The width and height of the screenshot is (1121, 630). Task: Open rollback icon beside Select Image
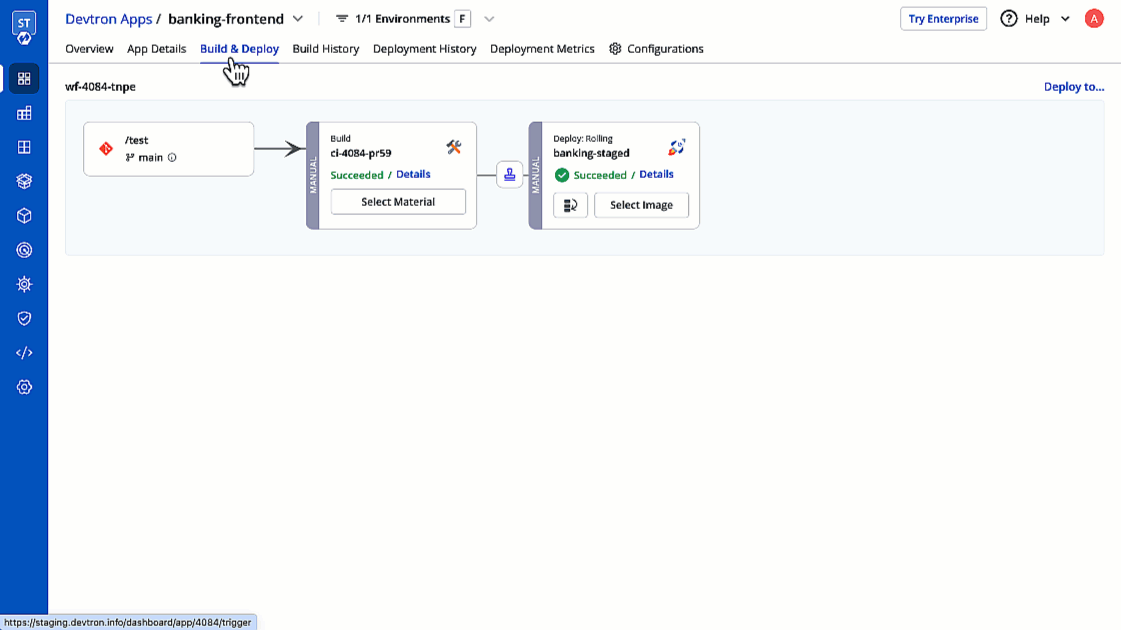click(571, 205)
